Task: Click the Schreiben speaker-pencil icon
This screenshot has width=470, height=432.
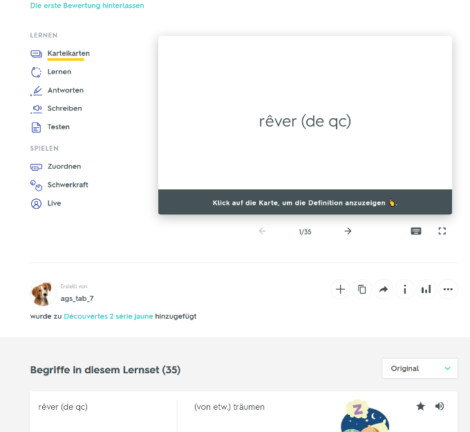Action: (36, 109)
